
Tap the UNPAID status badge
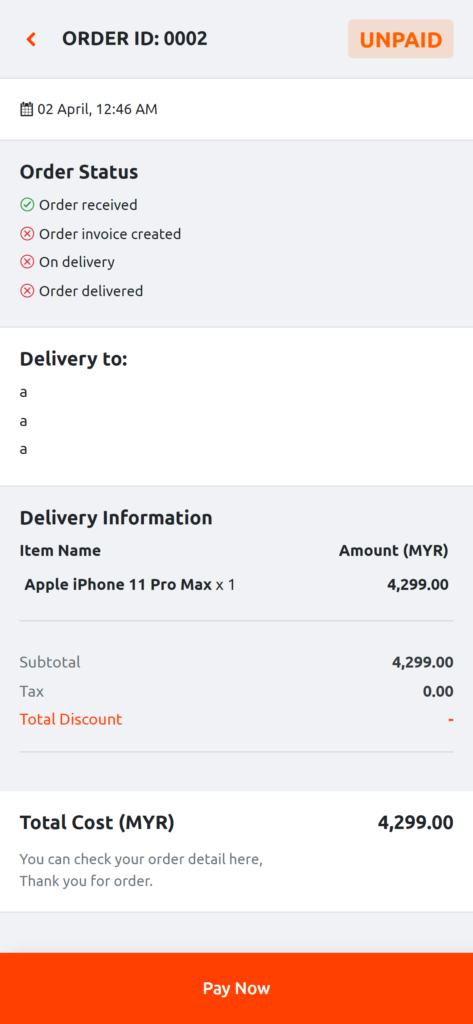tap(400, 39)
